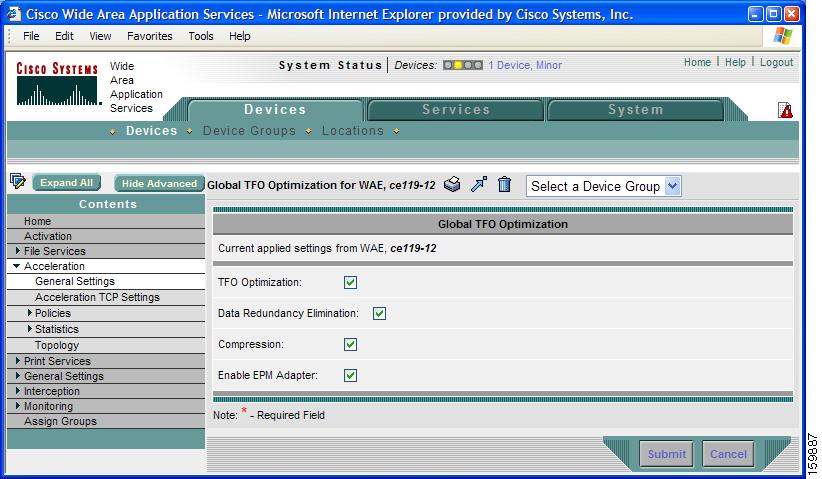
Task: Select the Devices sub-navigation item
Action: click(152, 130)
